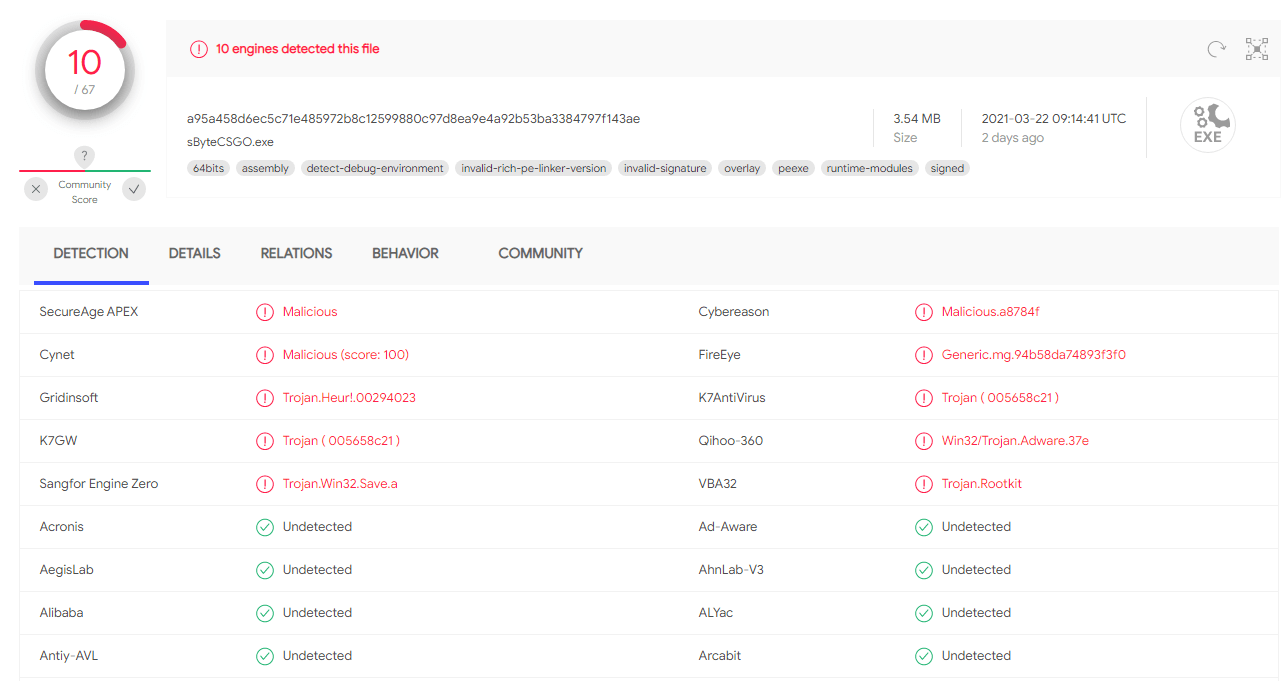Click the reanalyze refresh icon
This screenshot has height=681, width=1281.
[x=1216, y=49]
